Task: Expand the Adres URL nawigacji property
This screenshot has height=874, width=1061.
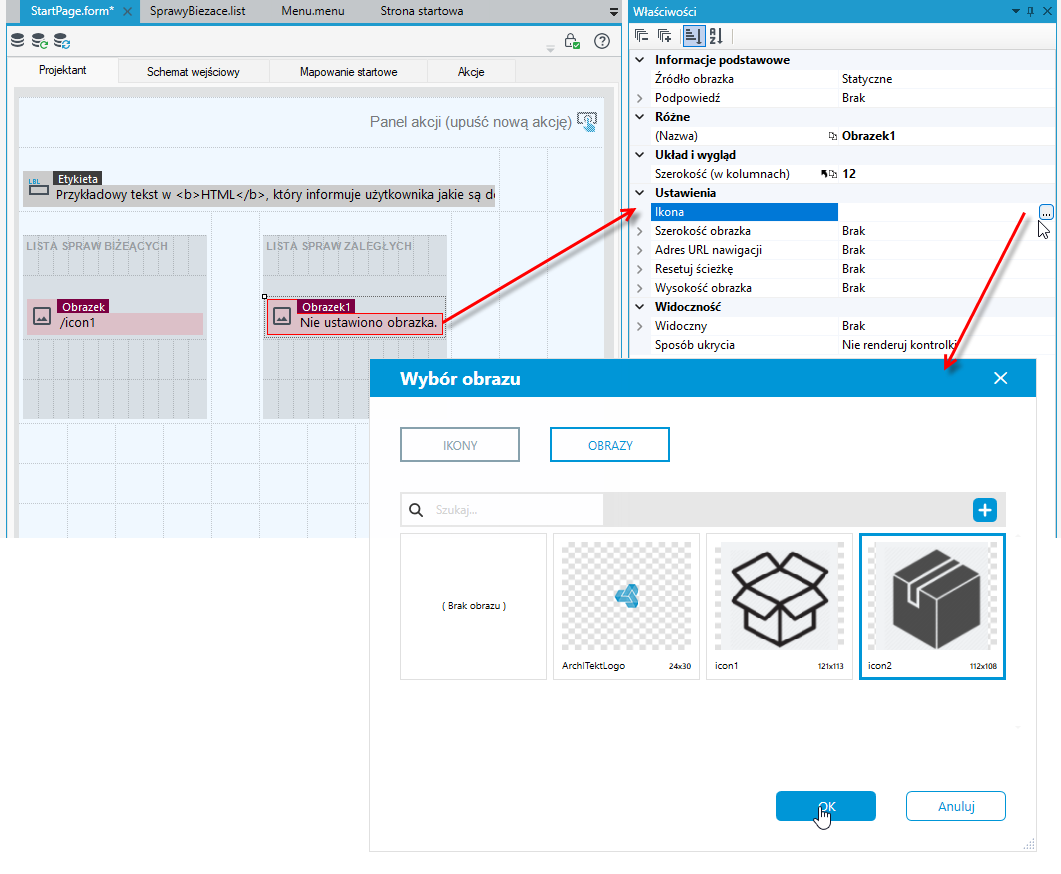Action: coord(639,250)
